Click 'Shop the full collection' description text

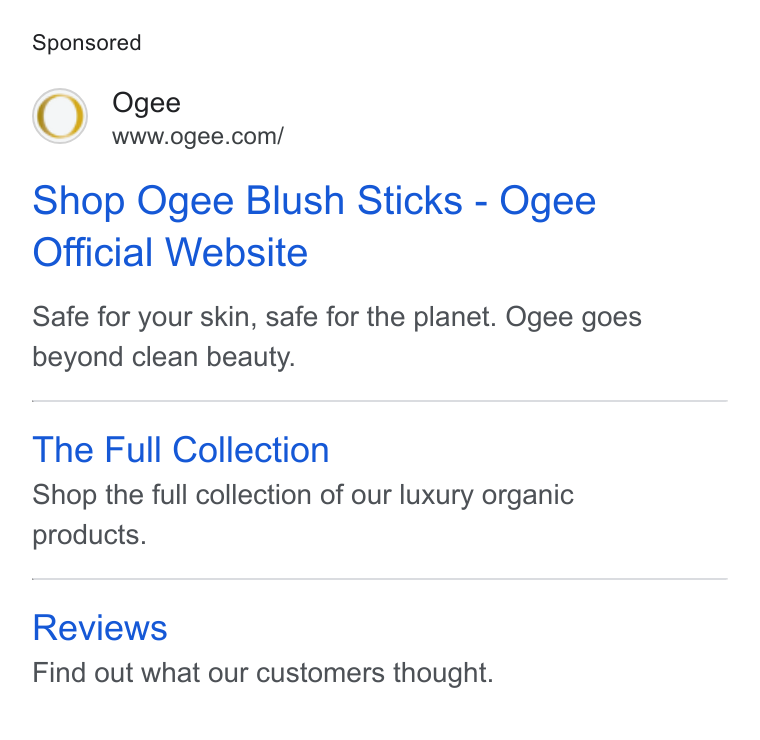[303, 515]
